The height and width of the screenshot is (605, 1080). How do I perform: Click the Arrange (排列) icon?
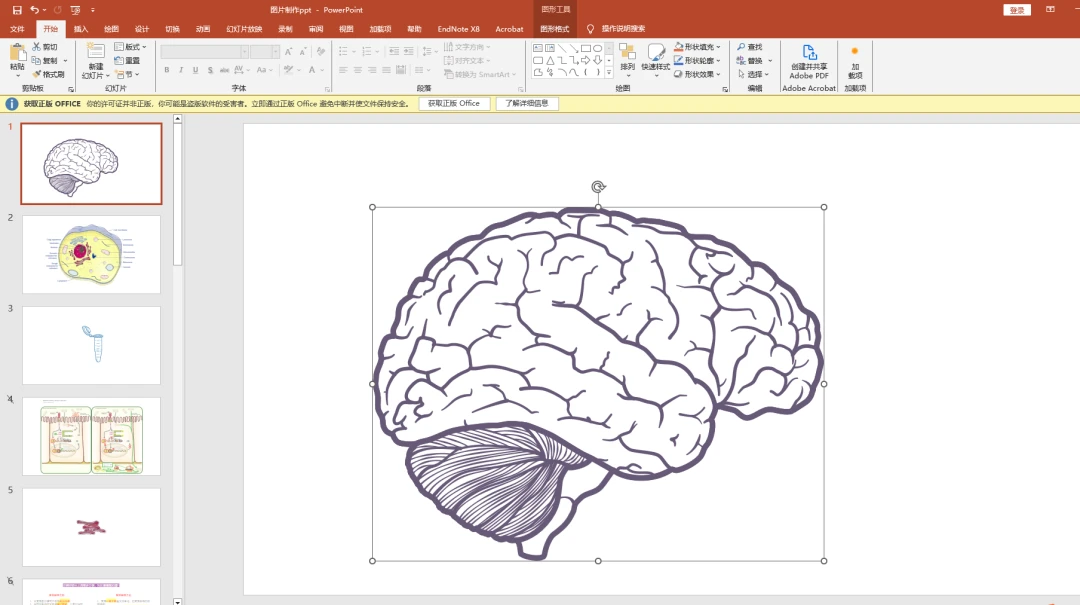pos(627,52)
